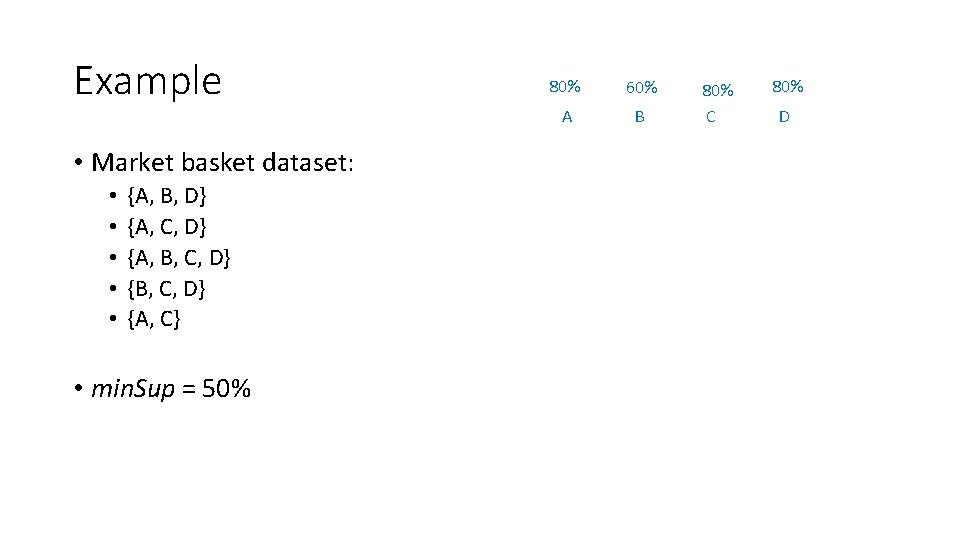Click the 80% value above C
This screenshot has width=960, height=540.
pyautogui.click(x=717, y=90)
